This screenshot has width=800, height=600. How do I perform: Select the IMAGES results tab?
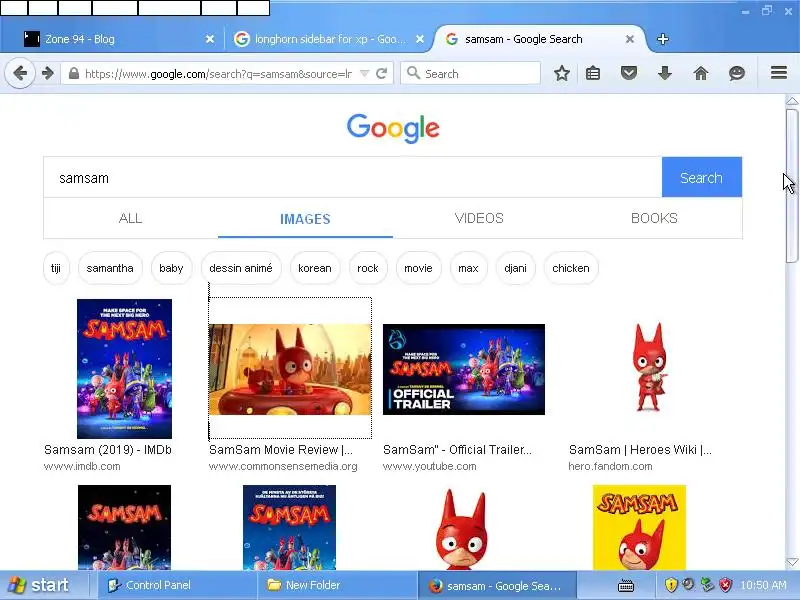point(305,219)
